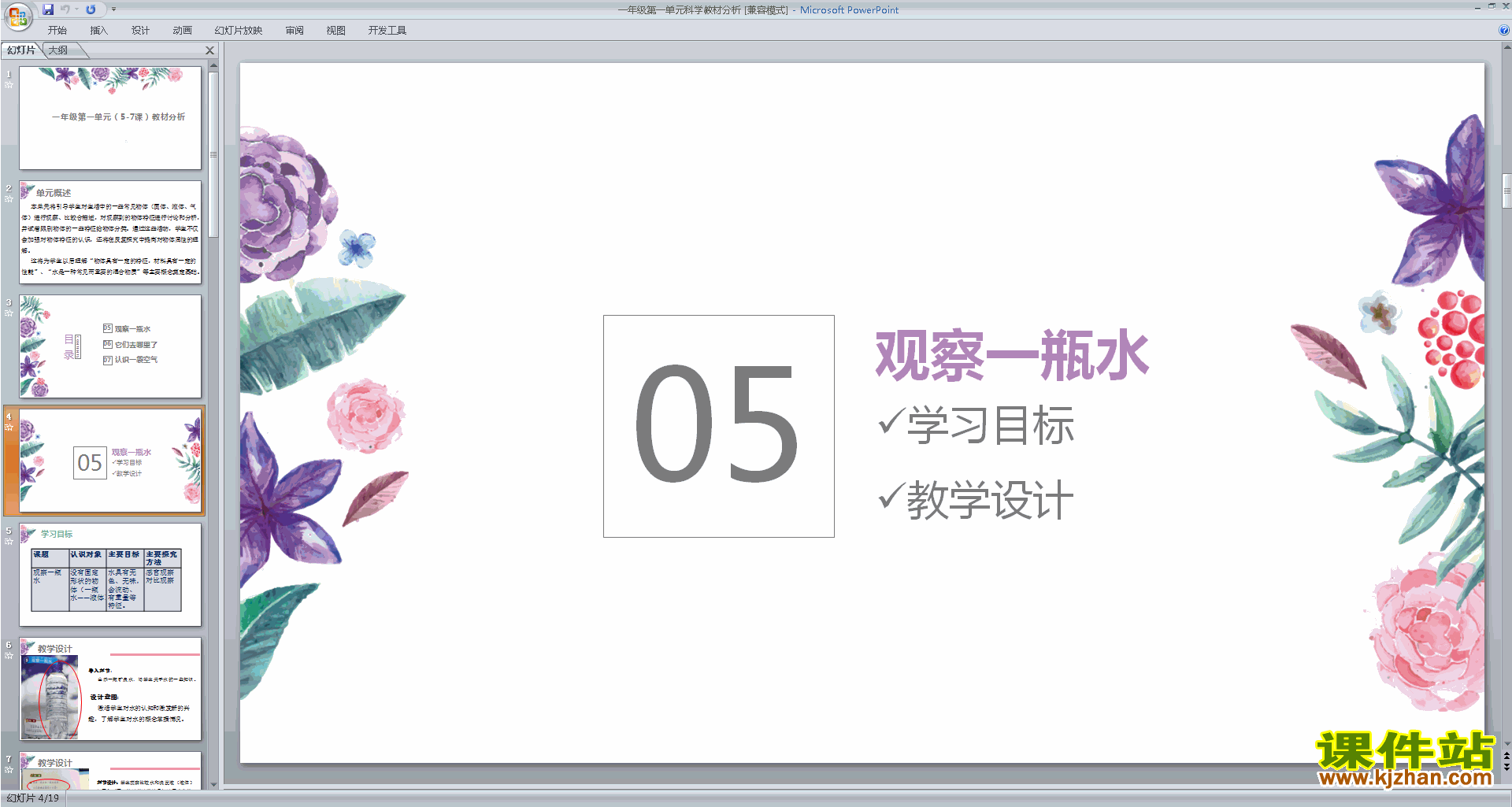Expand Customize Quick Access Toolbar menu

[x=113, y=9]
